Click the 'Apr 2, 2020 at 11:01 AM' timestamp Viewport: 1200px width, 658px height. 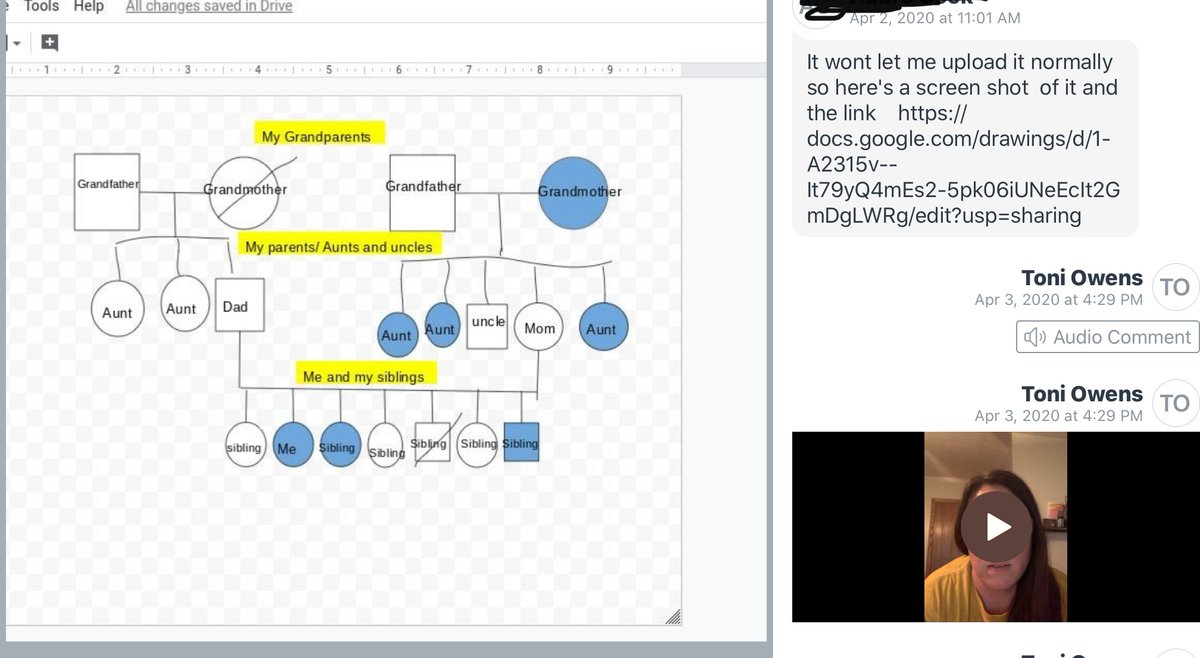[934, 18]
